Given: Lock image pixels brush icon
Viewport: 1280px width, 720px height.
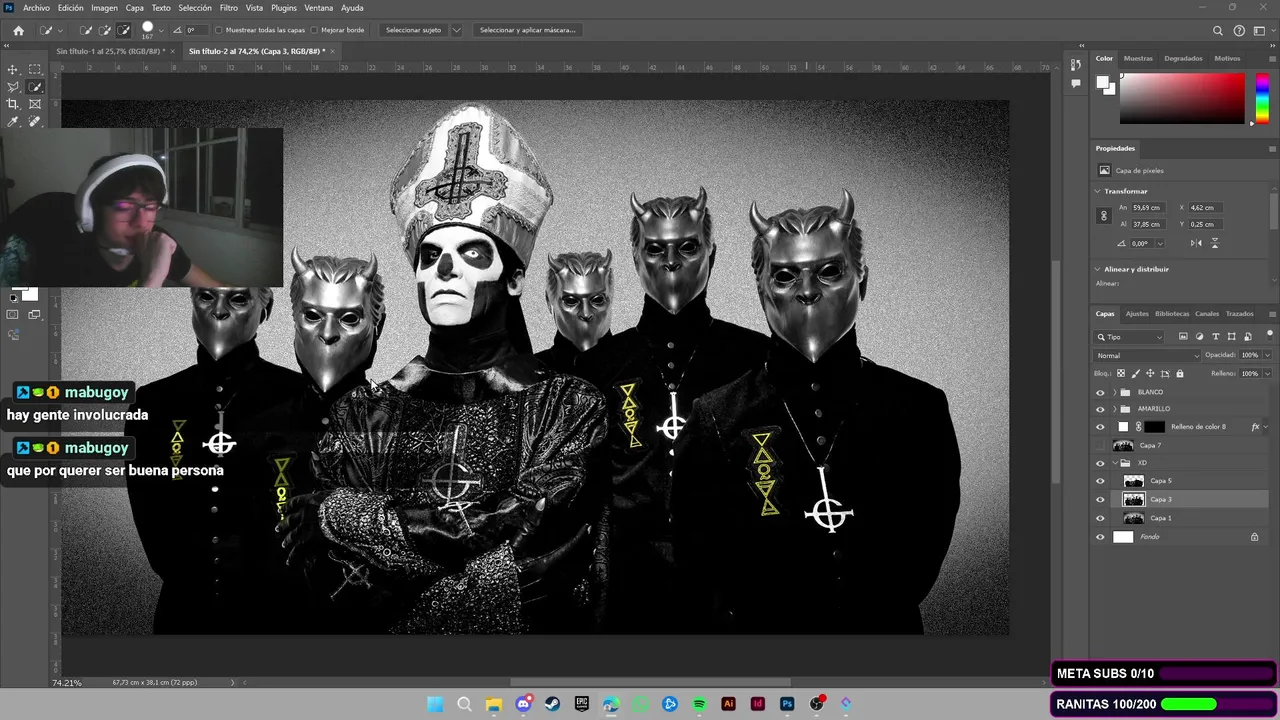Looking at the screenshot, I should click(1135, 373).
